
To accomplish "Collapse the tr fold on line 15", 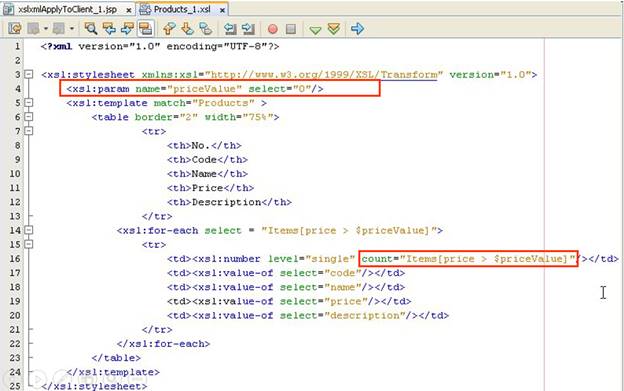I will coord(29,244).
